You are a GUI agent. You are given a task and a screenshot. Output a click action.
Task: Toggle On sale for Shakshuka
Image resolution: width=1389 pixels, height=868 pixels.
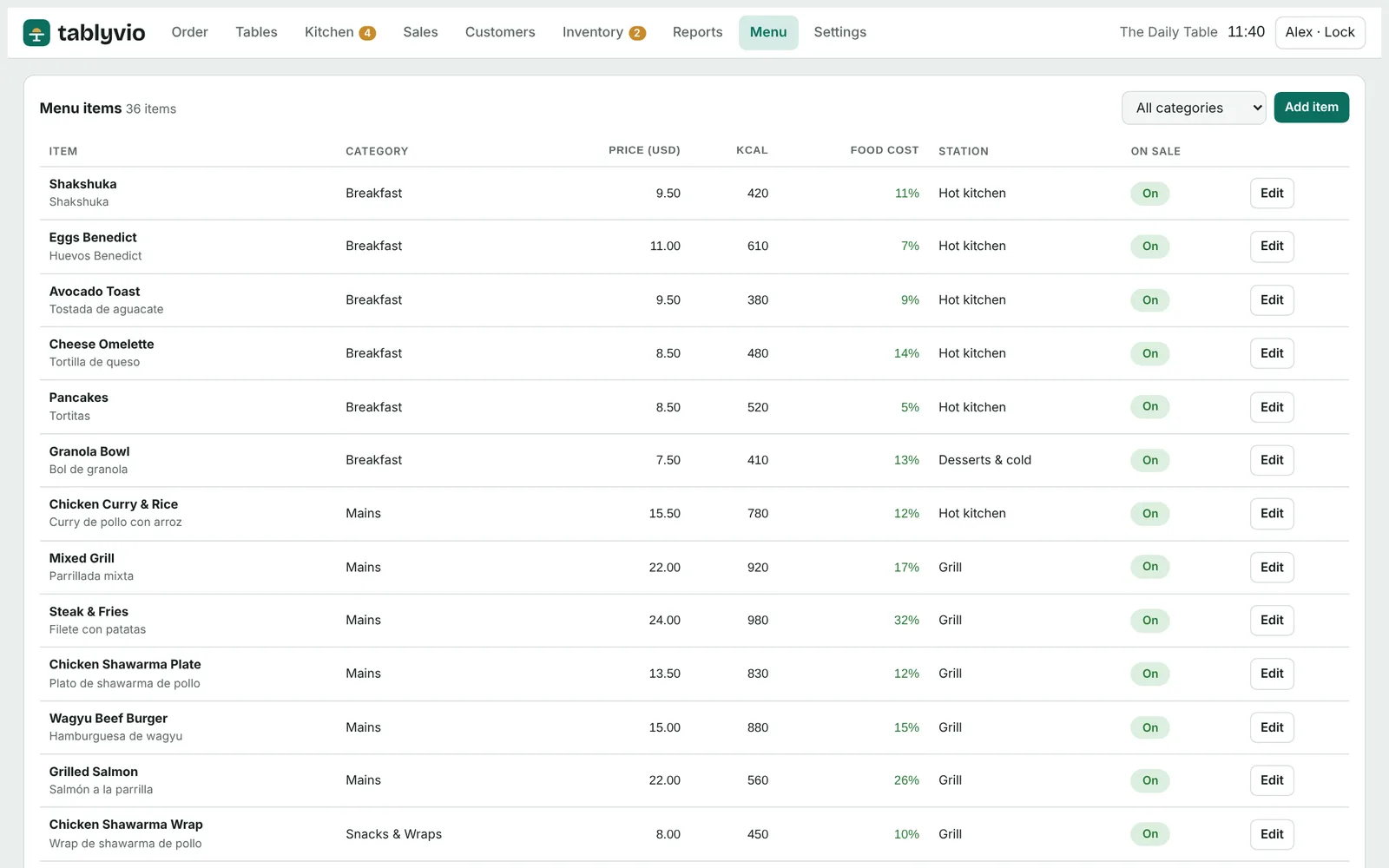pyautogui.click(x=1149, y=194)
